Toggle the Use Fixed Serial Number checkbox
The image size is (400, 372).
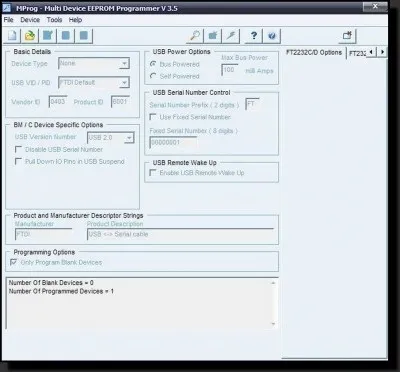(153, 117)
